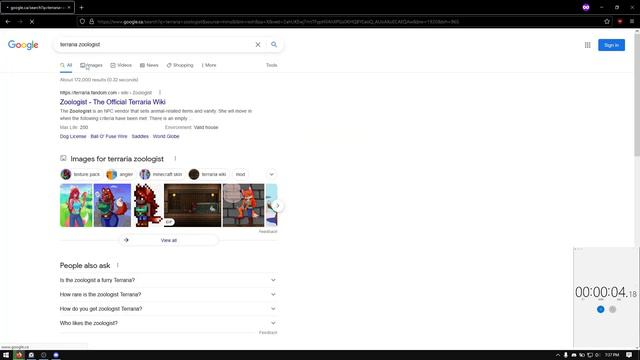
Task: Filter images by terraria wiki chip
Action: (208, 174)
